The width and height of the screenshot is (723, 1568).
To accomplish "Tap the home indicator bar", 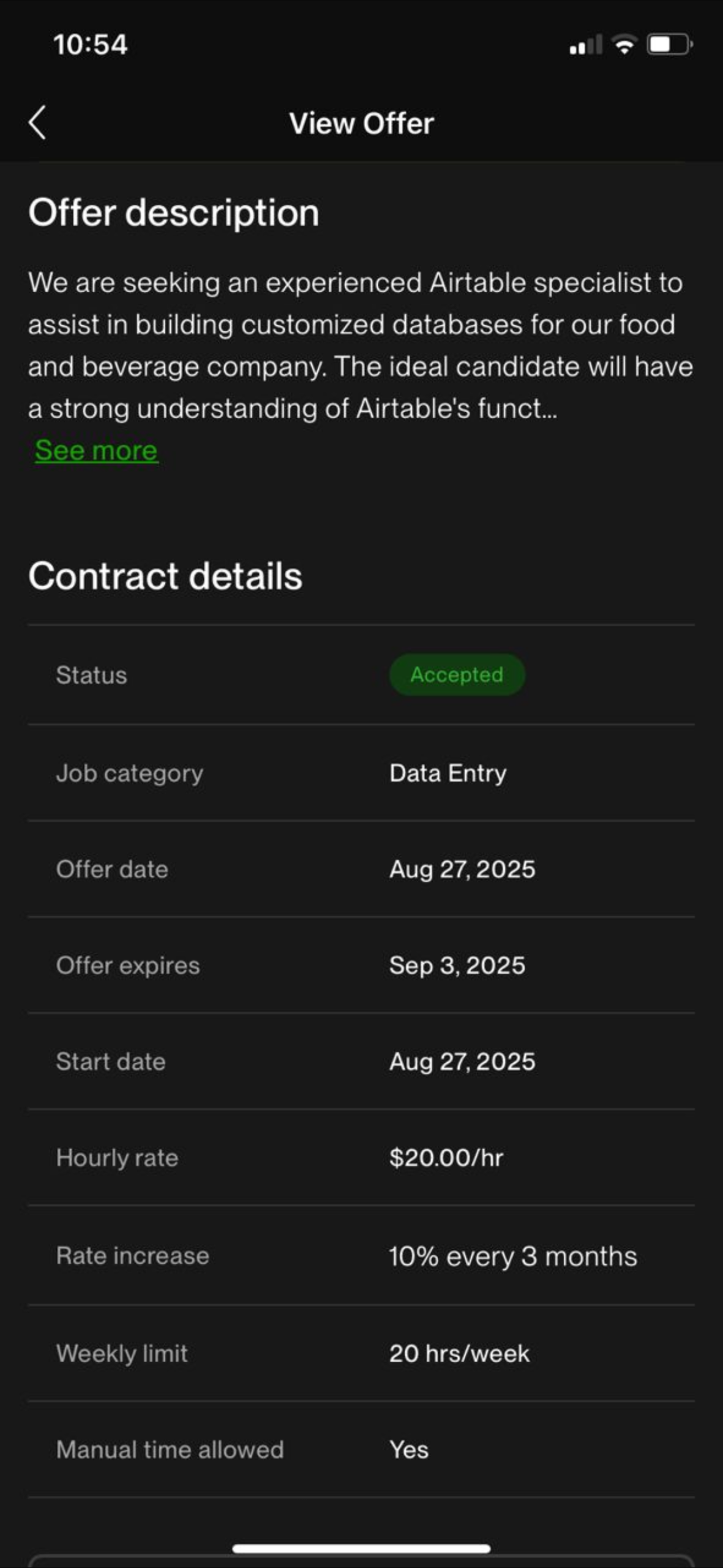I will coord(361,1549).
